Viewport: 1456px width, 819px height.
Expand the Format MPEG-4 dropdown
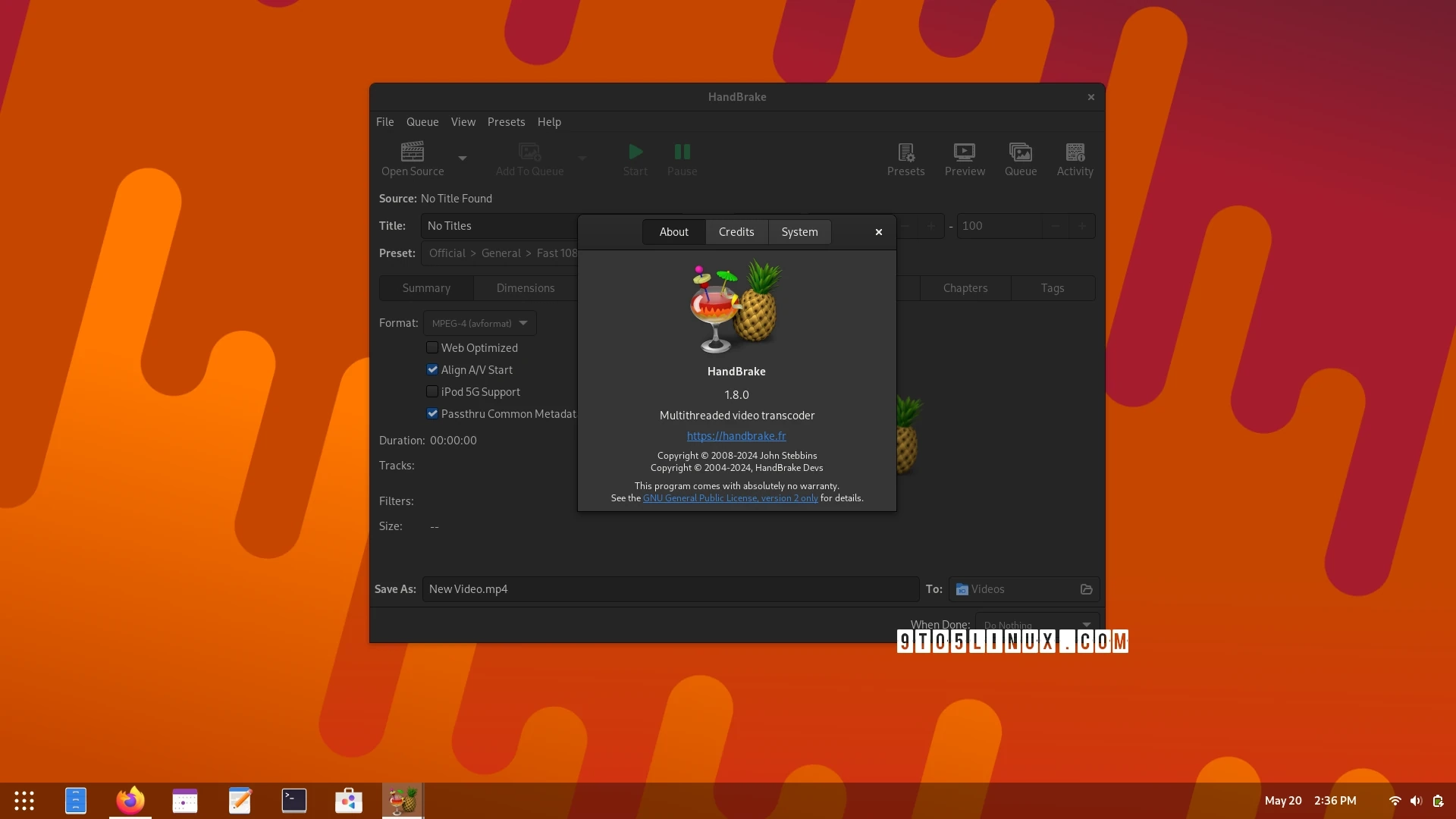(x=477, y=322)
